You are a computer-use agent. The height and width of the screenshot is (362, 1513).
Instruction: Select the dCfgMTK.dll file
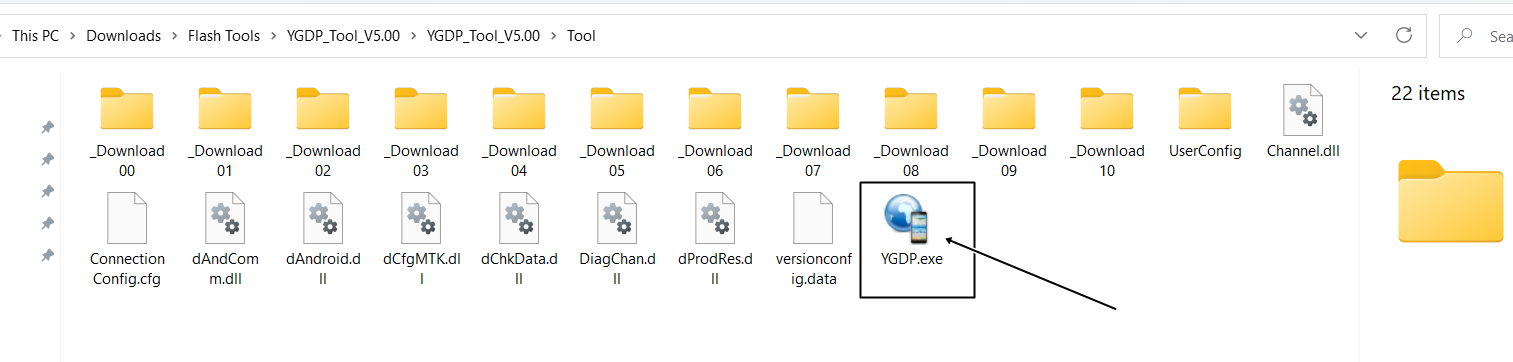point(421,239)
